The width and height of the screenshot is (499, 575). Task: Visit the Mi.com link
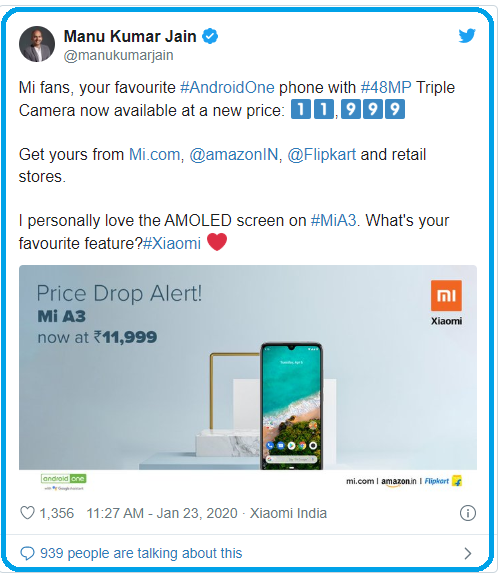(x=154, y=154)
